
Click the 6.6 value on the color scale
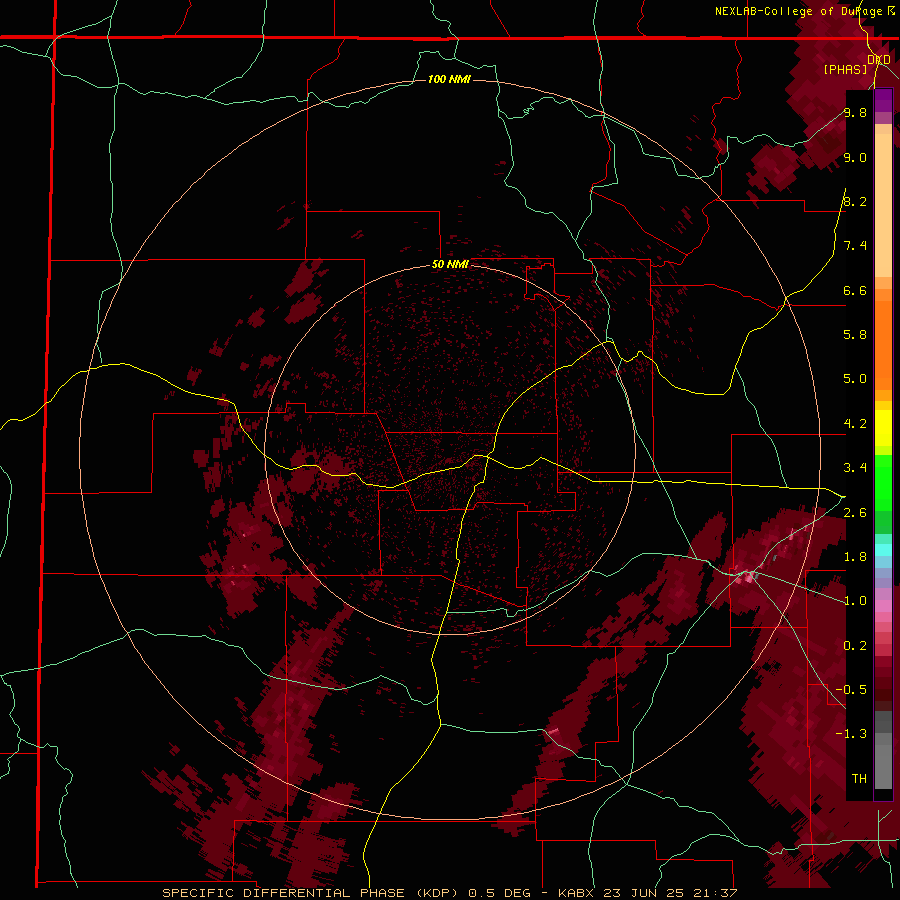coord(855,290)
